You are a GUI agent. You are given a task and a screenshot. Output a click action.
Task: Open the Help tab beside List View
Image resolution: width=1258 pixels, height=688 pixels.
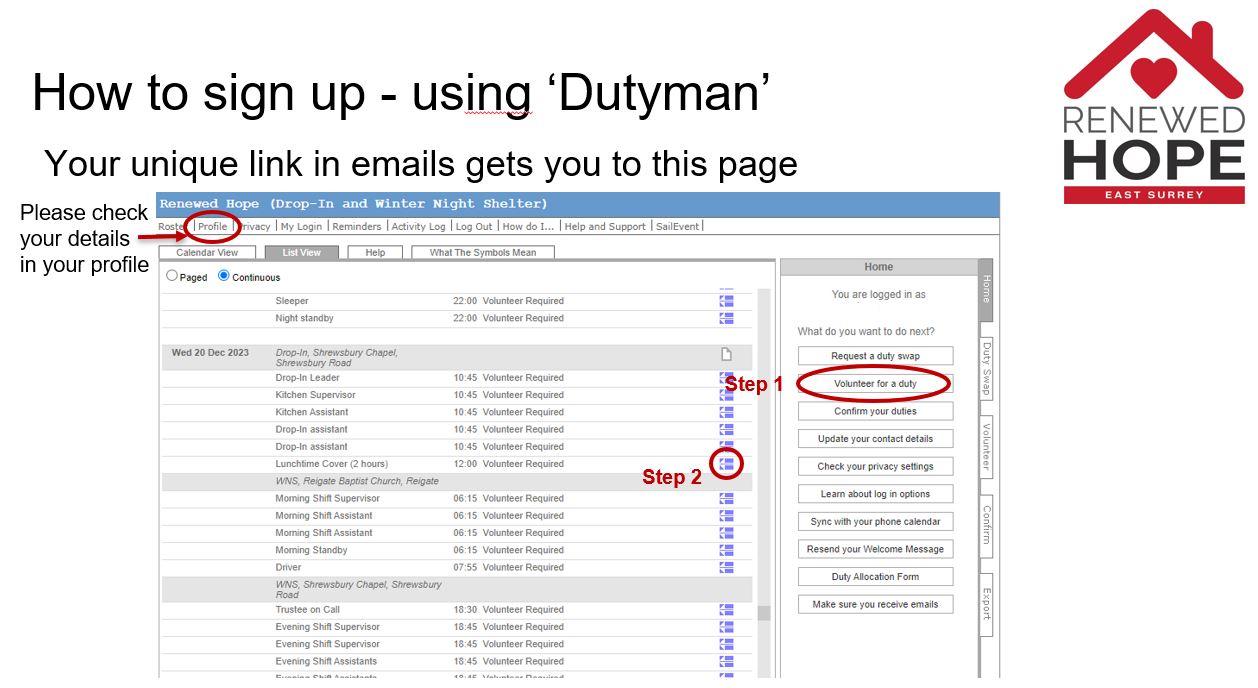click(375, 253)
